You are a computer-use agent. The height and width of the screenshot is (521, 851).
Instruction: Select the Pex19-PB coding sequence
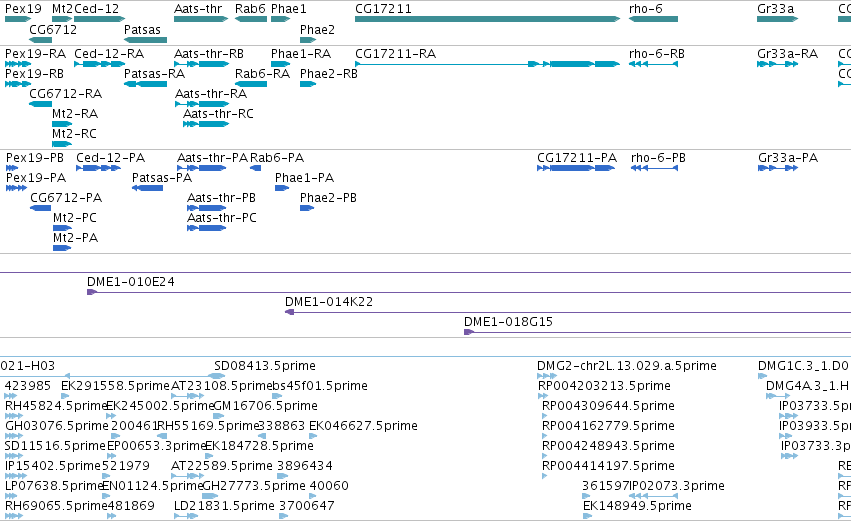[x=12, y=168]
